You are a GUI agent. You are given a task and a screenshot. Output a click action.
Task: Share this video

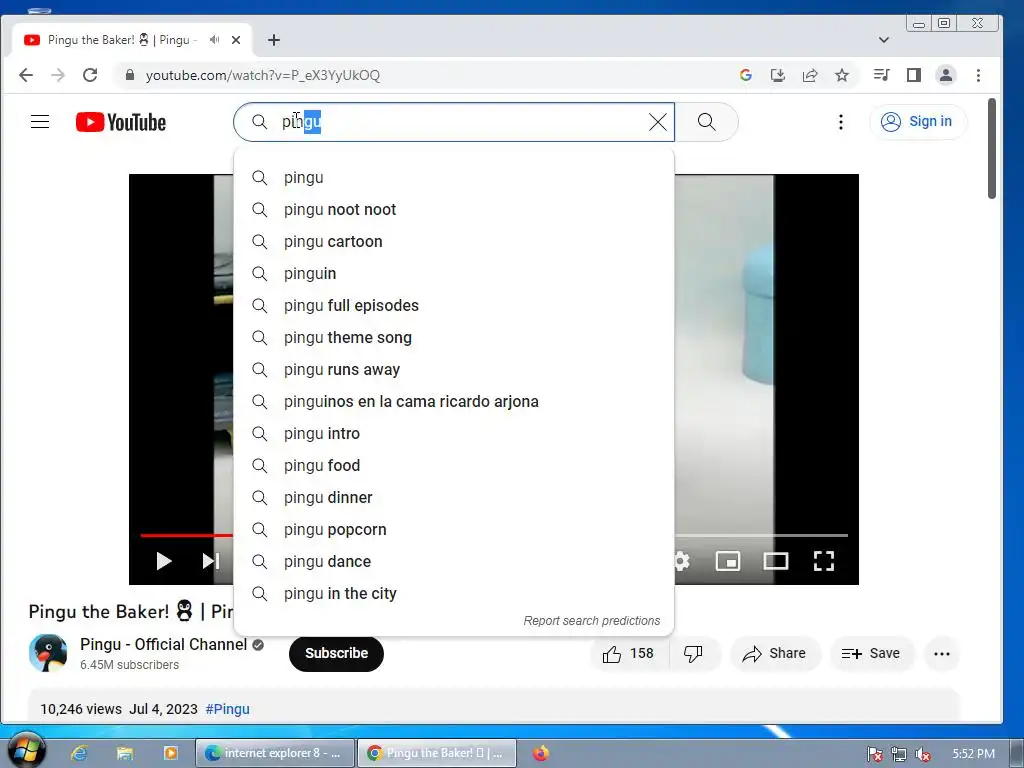[x=775, y=654]
